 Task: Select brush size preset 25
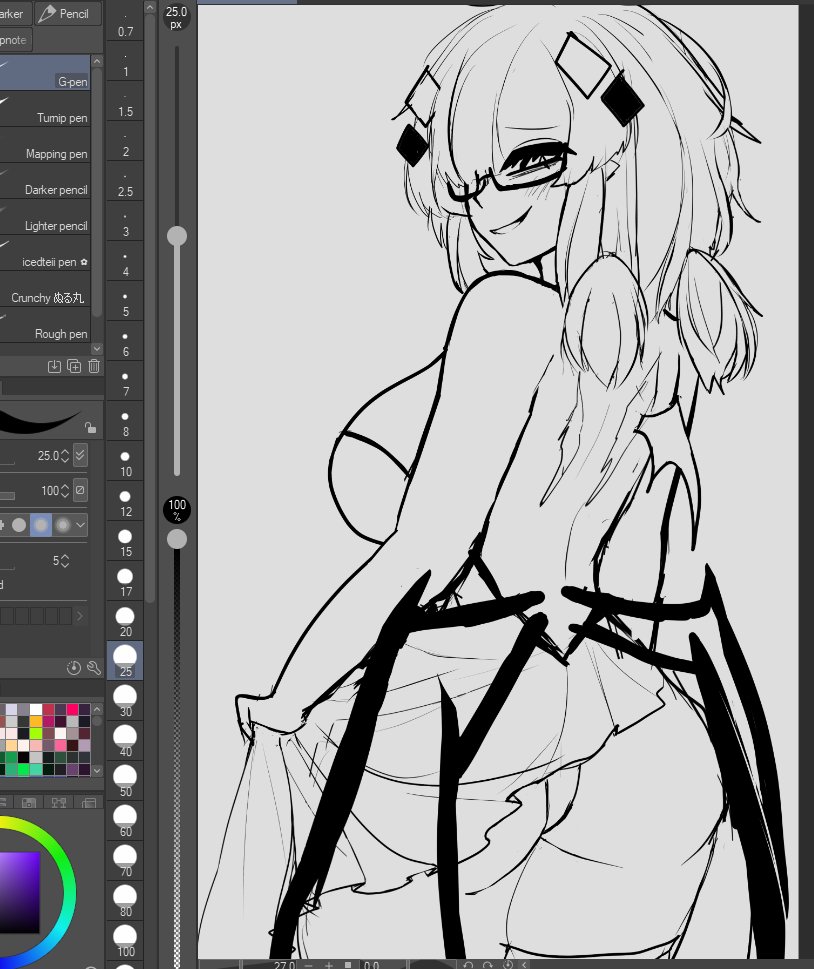(125, 661)
